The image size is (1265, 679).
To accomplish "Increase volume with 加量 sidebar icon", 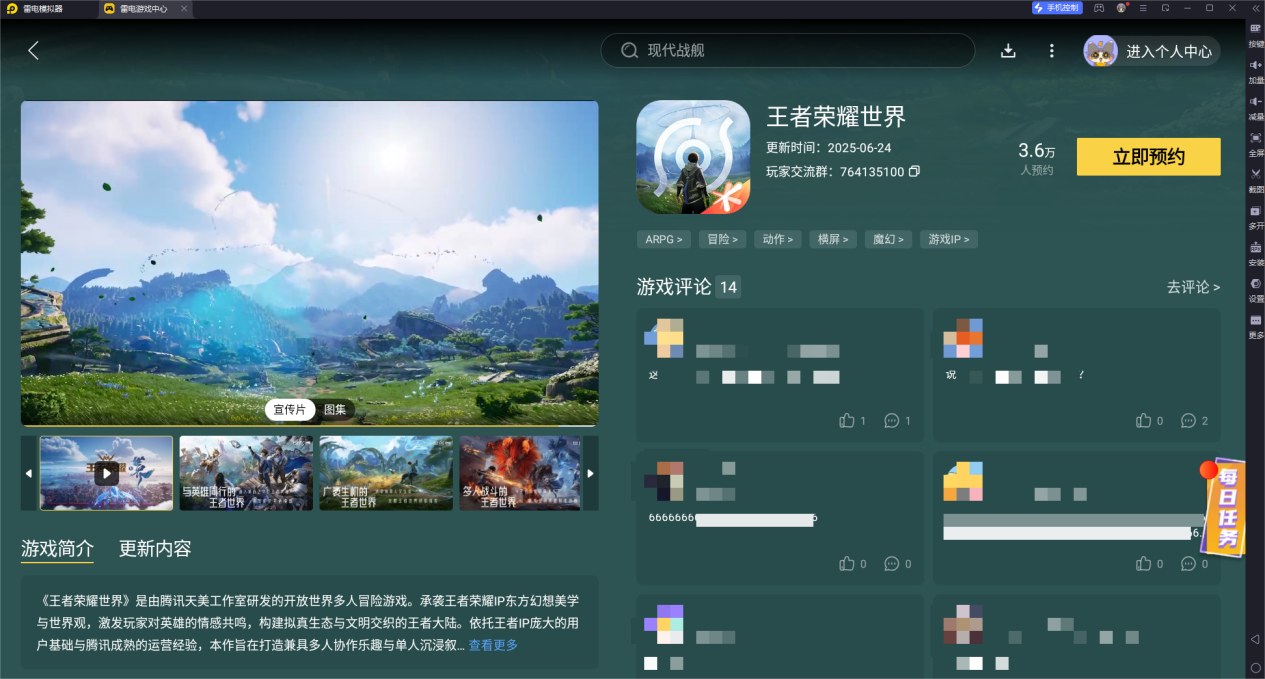I will tap(1256, 70).
